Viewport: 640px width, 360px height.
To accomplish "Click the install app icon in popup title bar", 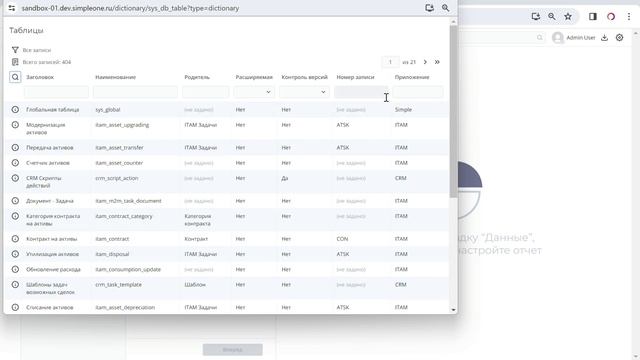I will (x=429, y=8).
